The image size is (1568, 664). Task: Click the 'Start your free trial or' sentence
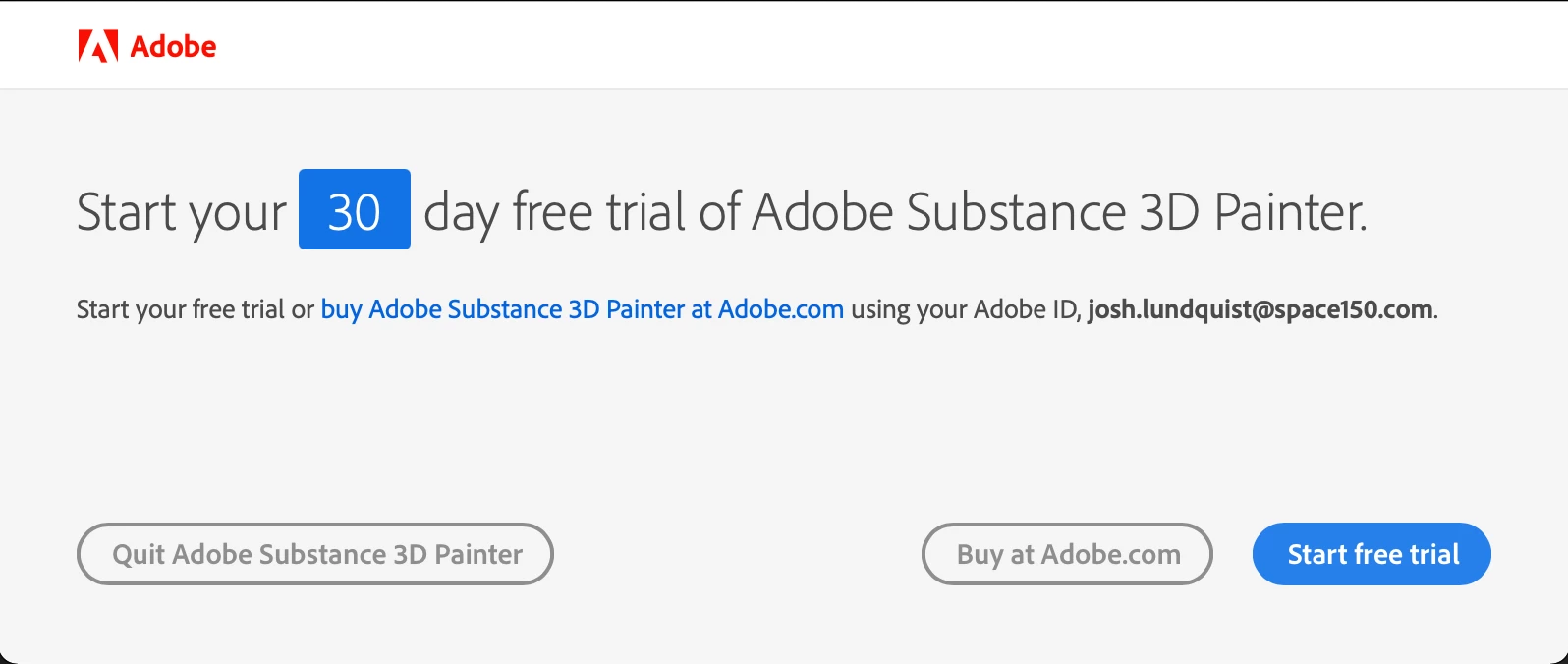click(x=196, y=309)
